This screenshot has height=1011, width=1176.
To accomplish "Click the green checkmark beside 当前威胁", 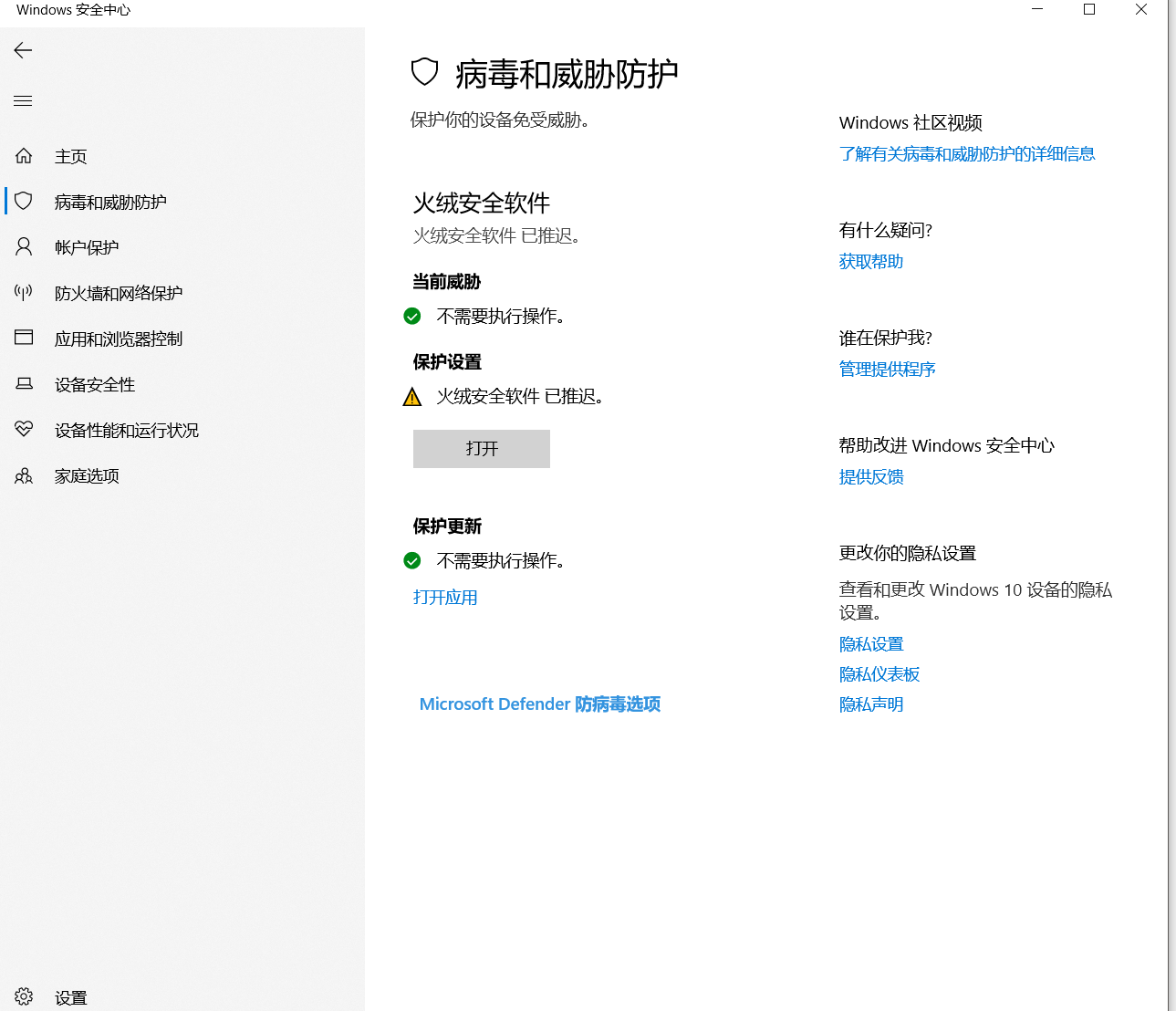I will click(x=411, y=316).
